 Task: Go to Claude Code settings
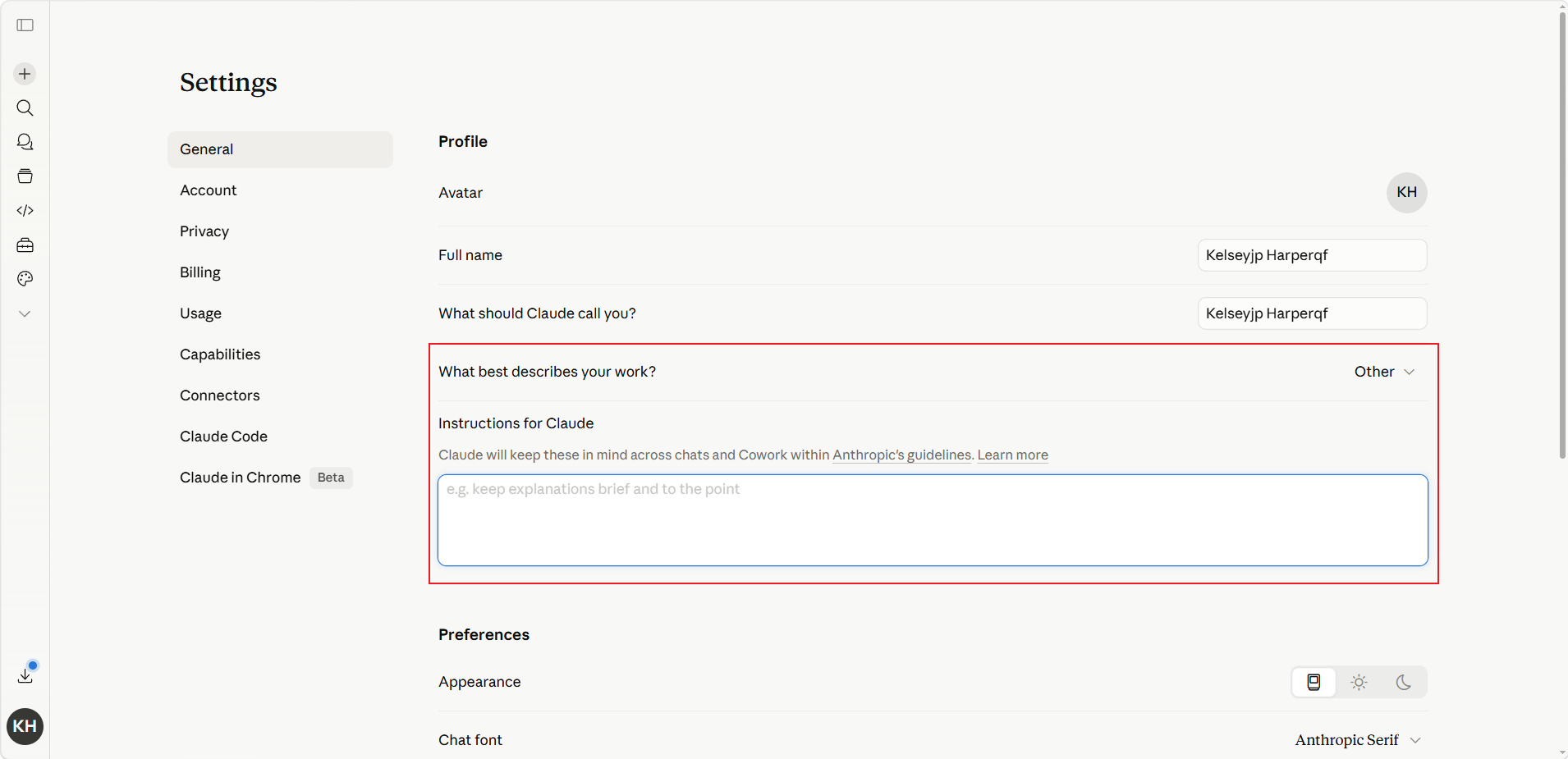click(x=280, y=437)
